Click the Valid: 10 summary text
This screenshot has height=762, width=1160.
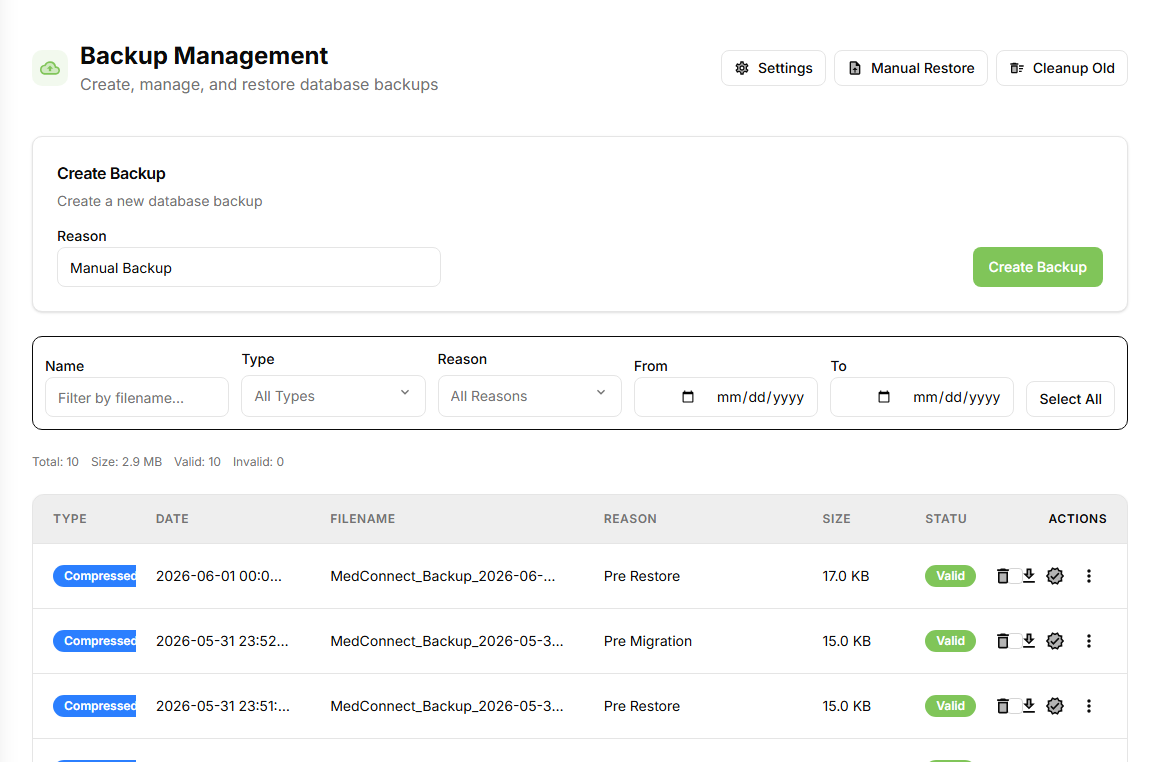[x=198, y=462]
